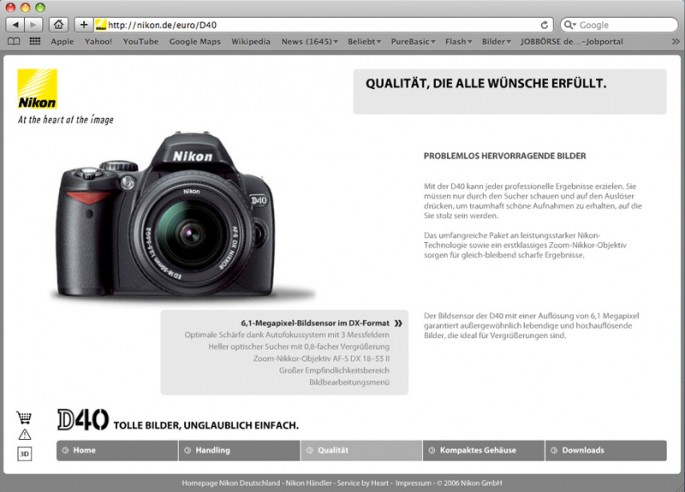Expand the PureBasic bookmarks folder
Screen dimensions: 685x492
coord(413,42)
